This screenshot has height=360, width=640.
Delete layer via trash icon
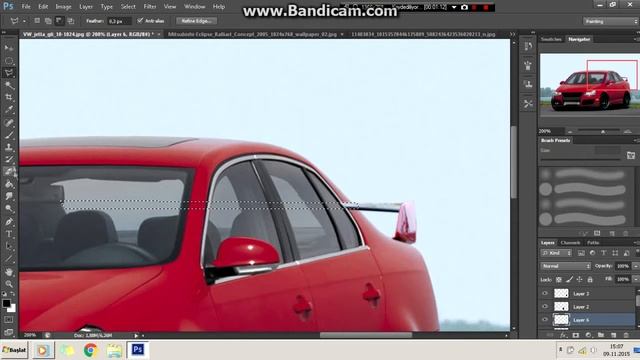coord(626,335)
